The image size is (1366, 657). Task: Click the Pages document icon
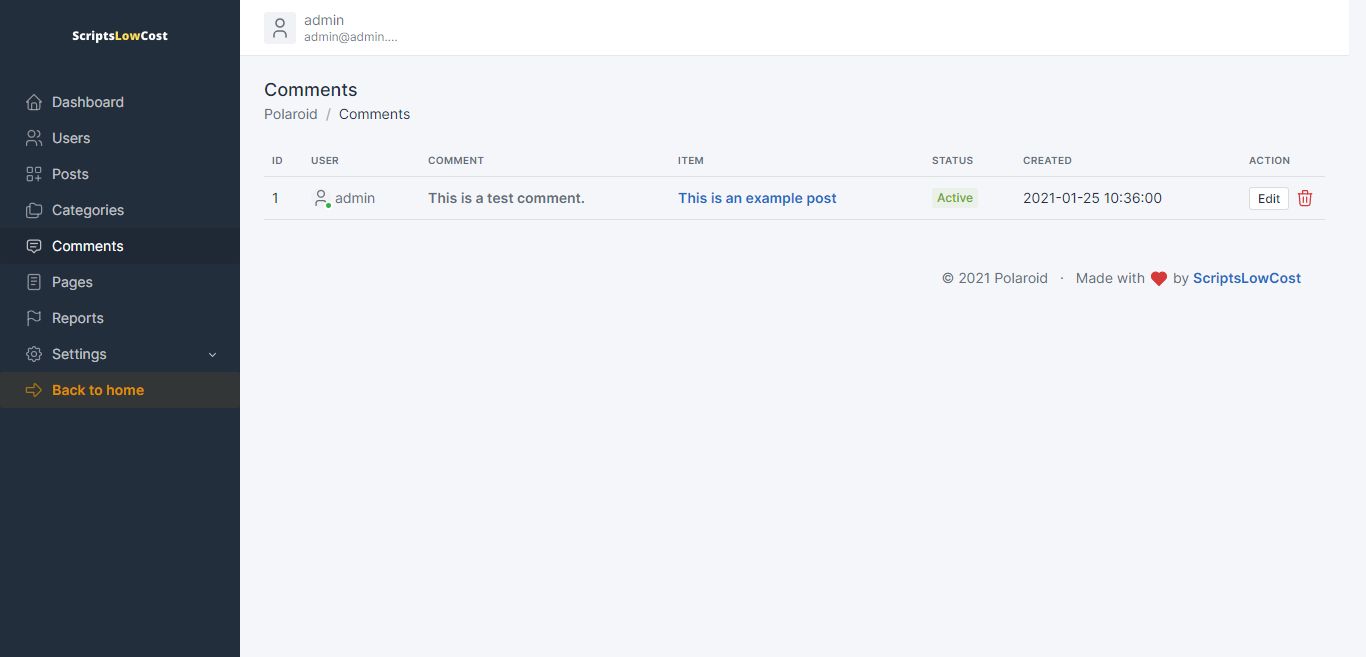(x=34, y=282)
